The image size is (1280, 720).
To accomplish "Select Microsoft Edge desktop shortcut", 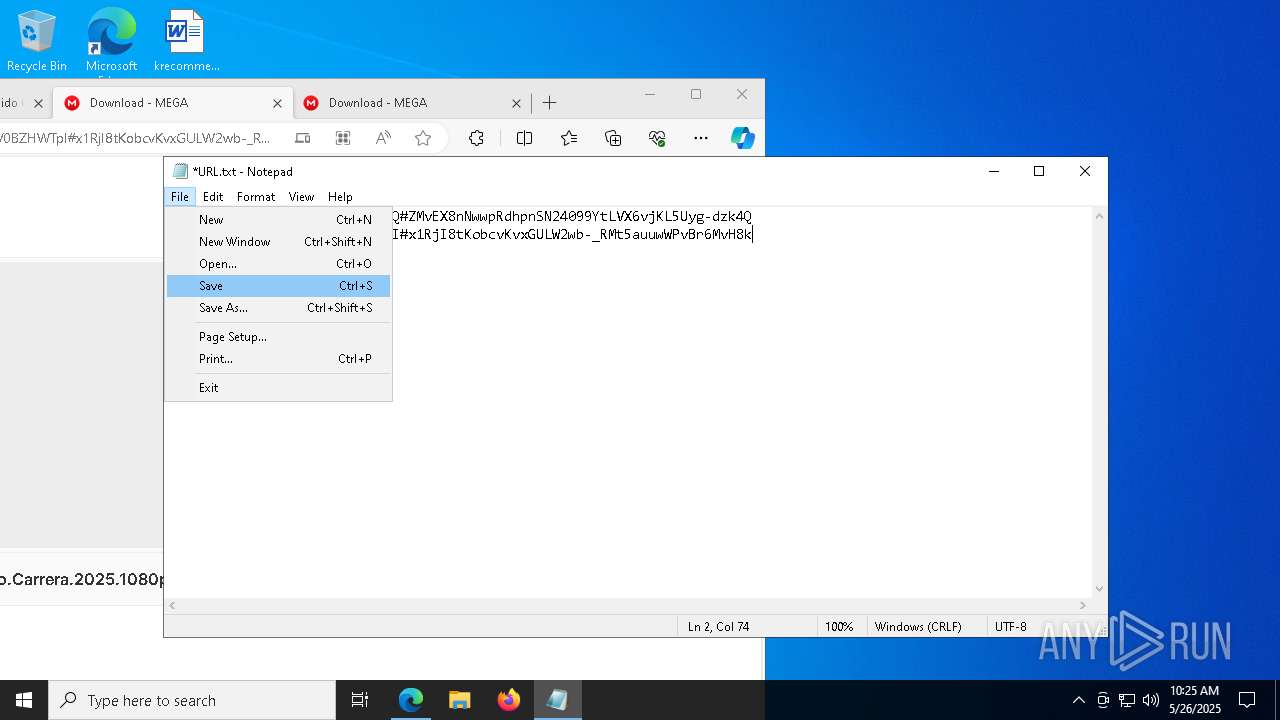I will tap(111, 41).
